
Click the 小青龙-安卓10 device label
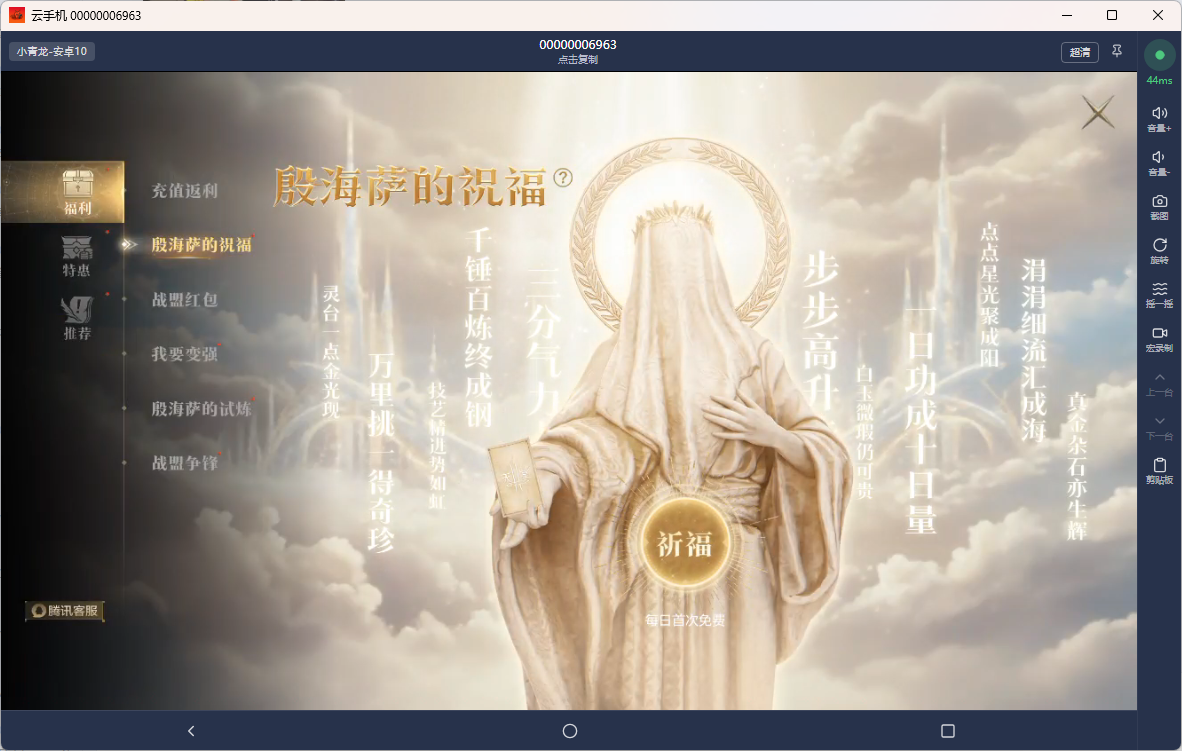tap(52, 51)
